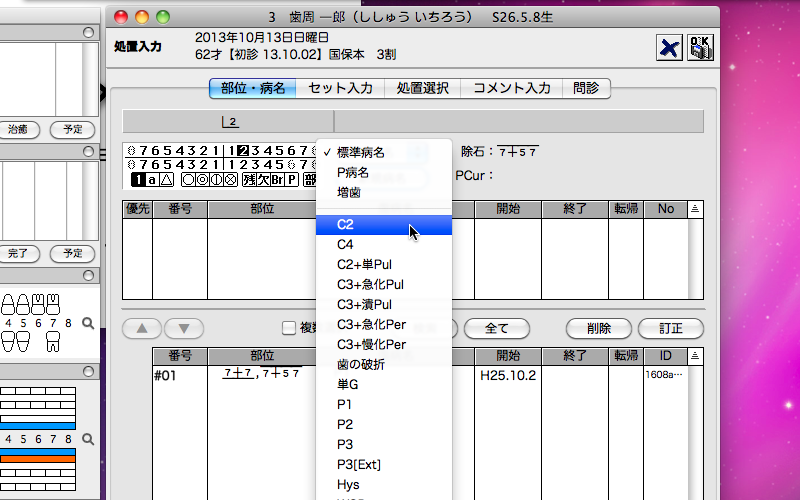The image size is (800, 500).
Task: Click the 欠 missing tooth icon
Action: point(266,180)
